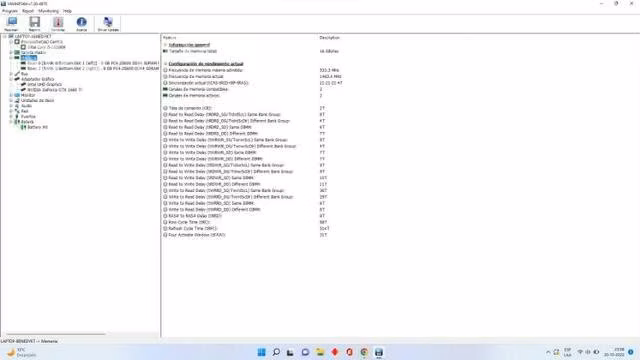
Task: Collapse the Procesador(es) Central tree node
Action: tap(11, 42)
